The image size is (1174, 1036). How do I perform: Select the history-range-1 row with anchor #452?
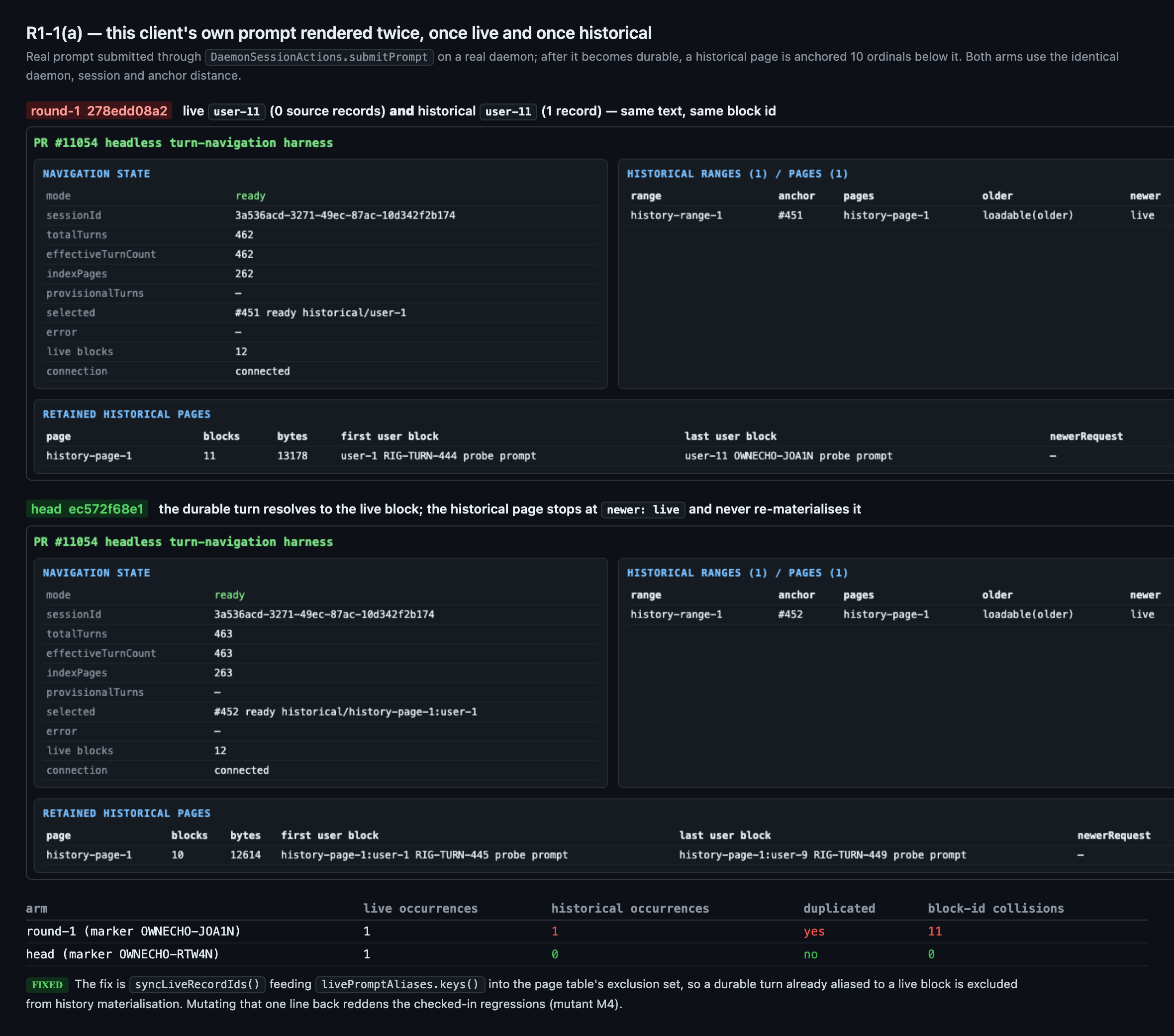[900, 615]
